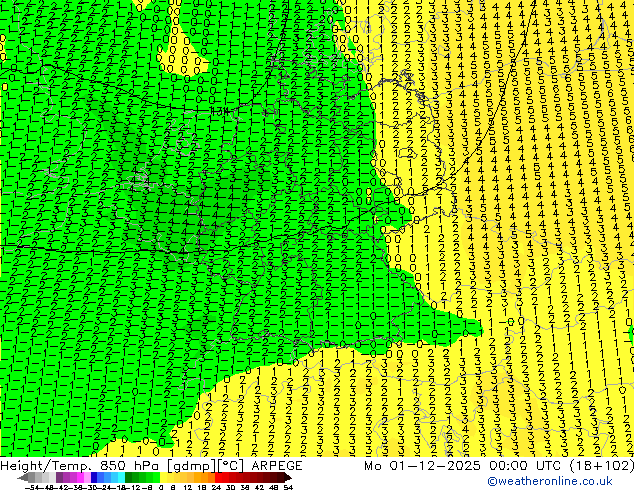Image resolution: width=634 pixels, height=490 pixels.
Task: Click the '00:00 UTC' time text
Action: click(x=527, y=466)
